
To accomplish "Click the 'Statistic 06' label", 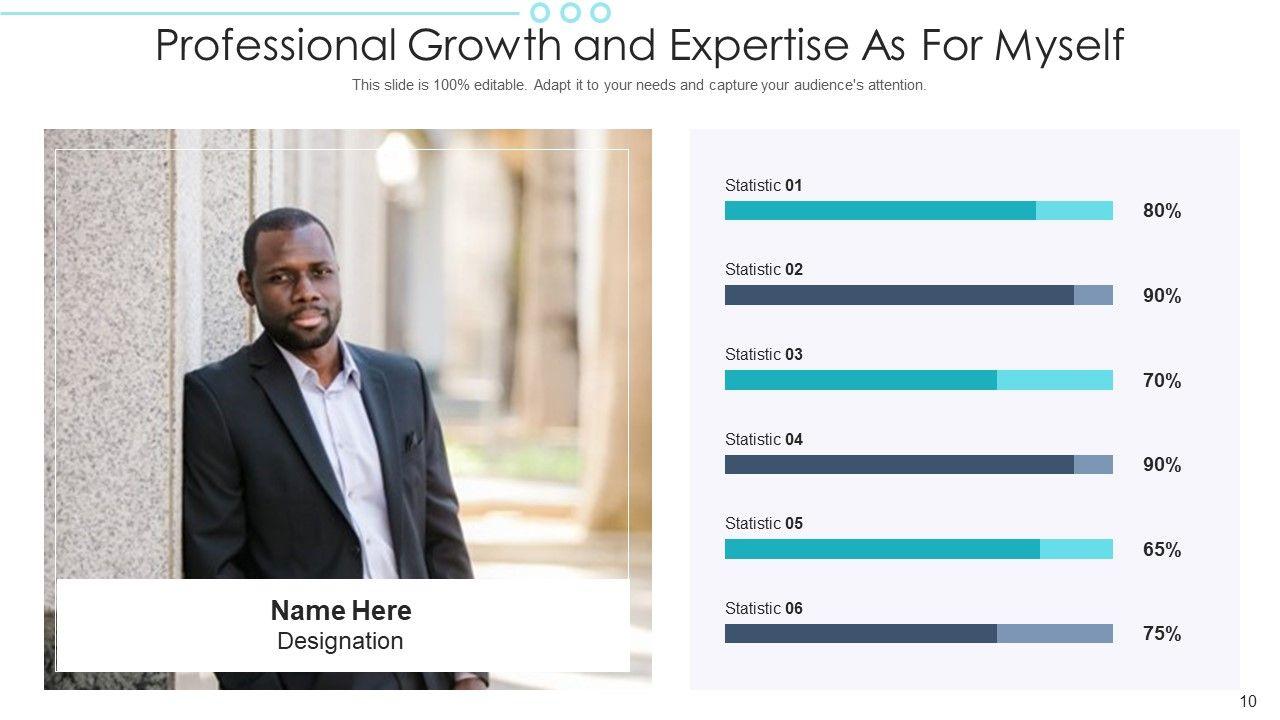I will 763,608.
